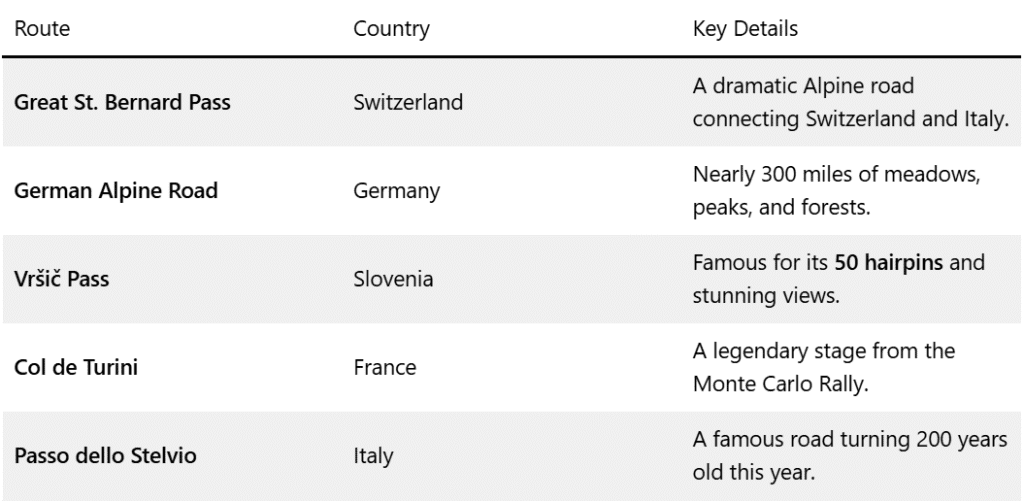Screen dimensions: 1024x501
Task: Select the Great St. Bernard Pass route name
Action: [122, 103]
